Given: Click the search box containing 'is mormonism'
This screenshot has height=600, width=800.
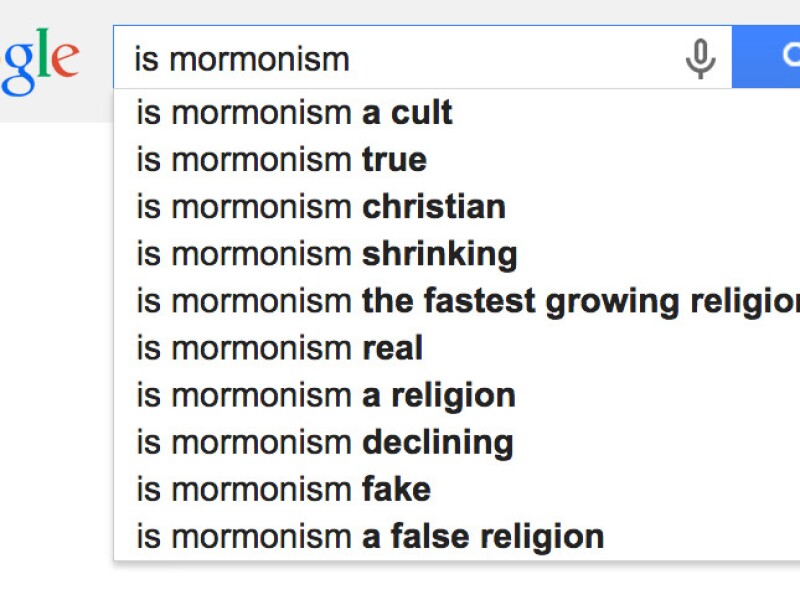Looking at the screenshot, I should [x=400, y=58].
